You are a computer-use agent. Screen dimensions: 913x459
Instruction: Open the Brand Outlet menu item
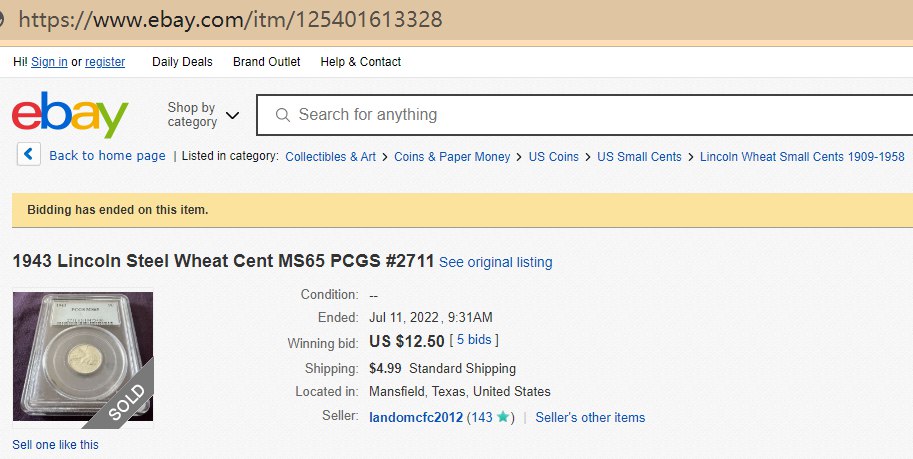(x=266, y=62)
